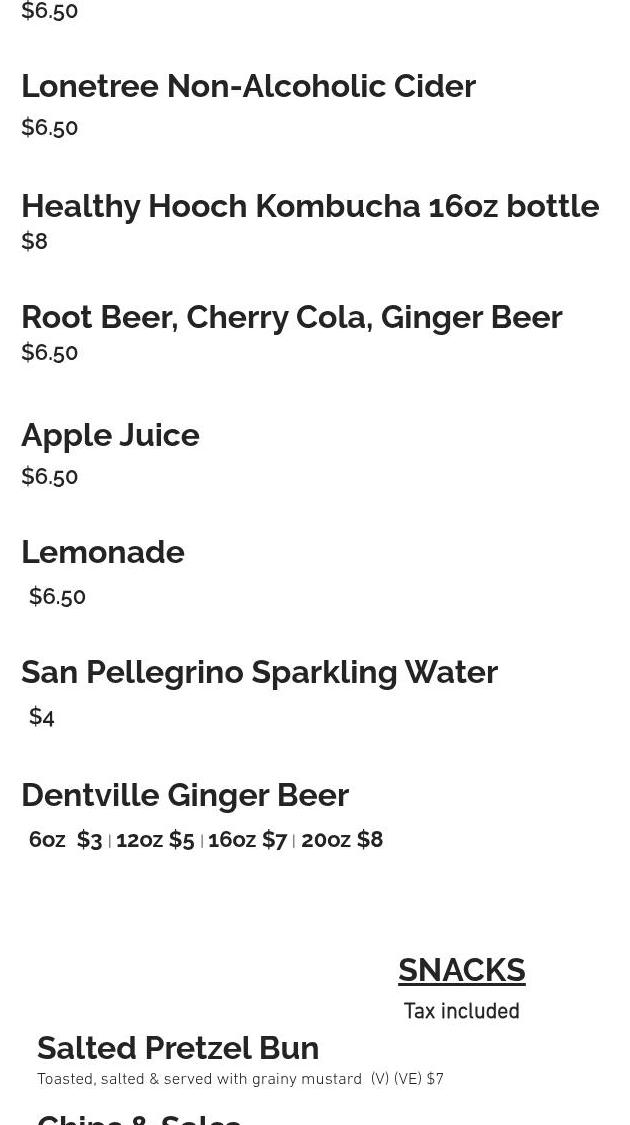Click the Tax included note
This screenshot has width=630, height=1125.
pos(461,1011)
